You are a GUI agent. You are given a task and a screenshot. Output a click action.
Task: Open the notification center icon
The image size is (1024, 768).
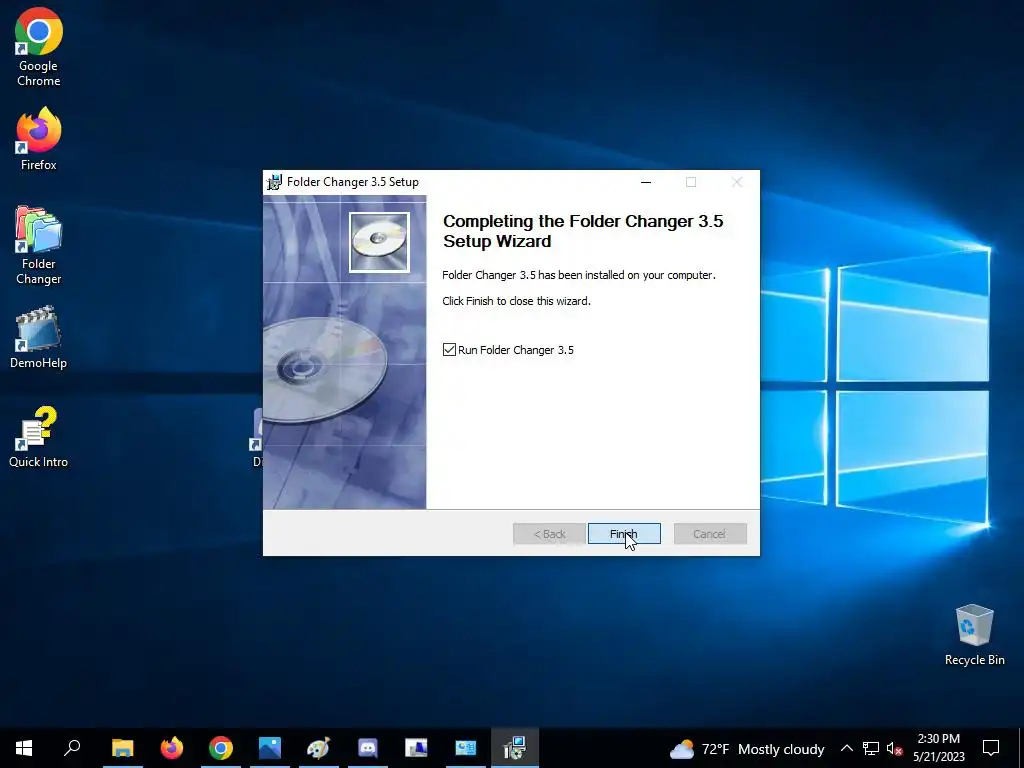pyautogui.click(x=991, y=748)
